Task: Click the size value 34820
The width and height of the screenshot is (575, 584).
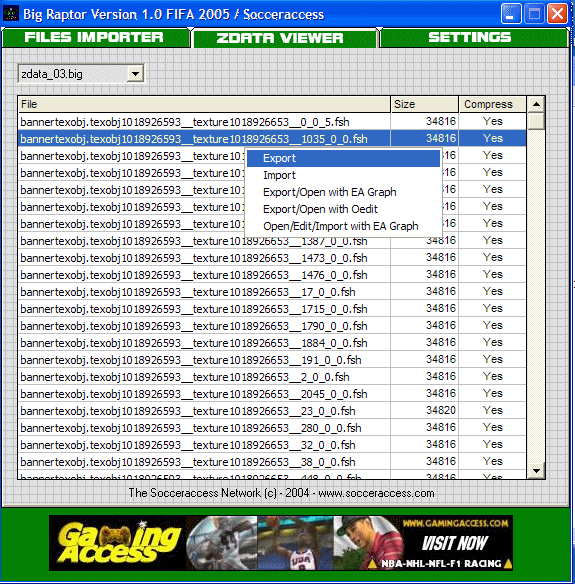Action: click(441, 410)
